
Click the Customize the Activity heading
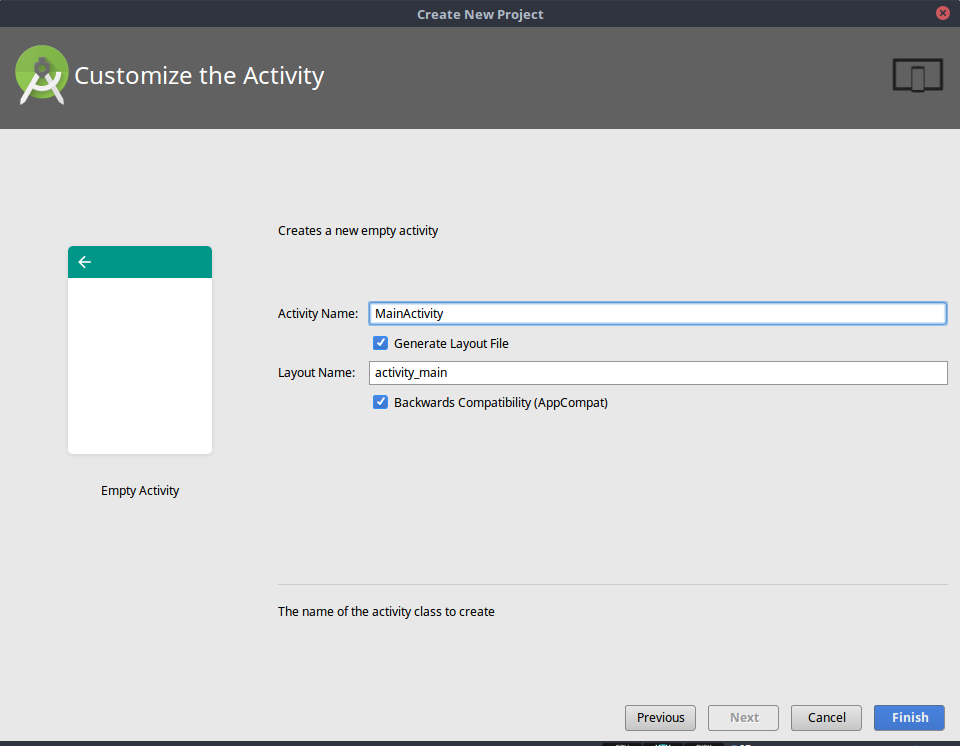point(200,75)
